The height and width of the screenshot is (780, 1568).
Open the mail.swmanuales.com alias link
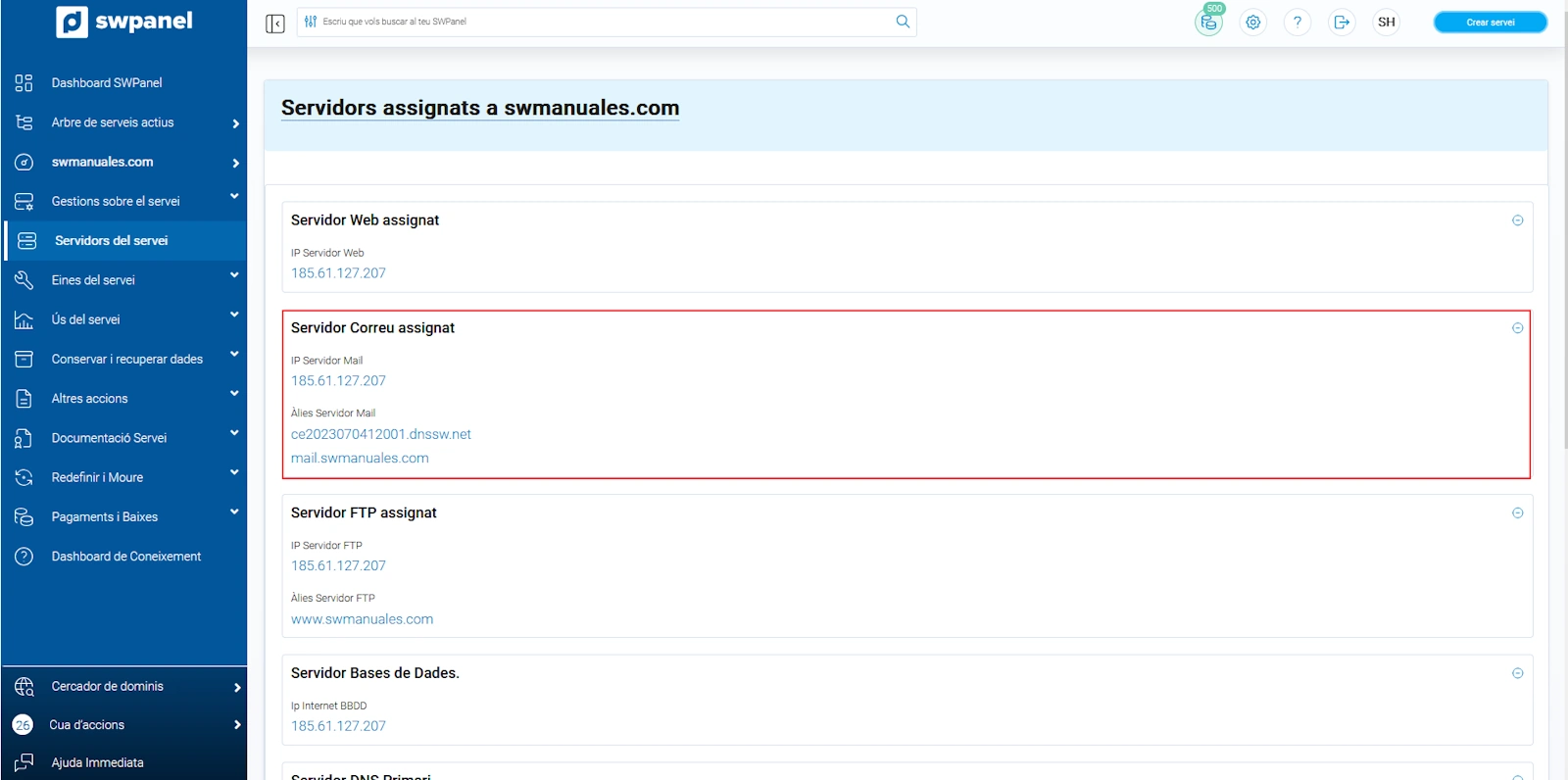(x=360, y=459)
